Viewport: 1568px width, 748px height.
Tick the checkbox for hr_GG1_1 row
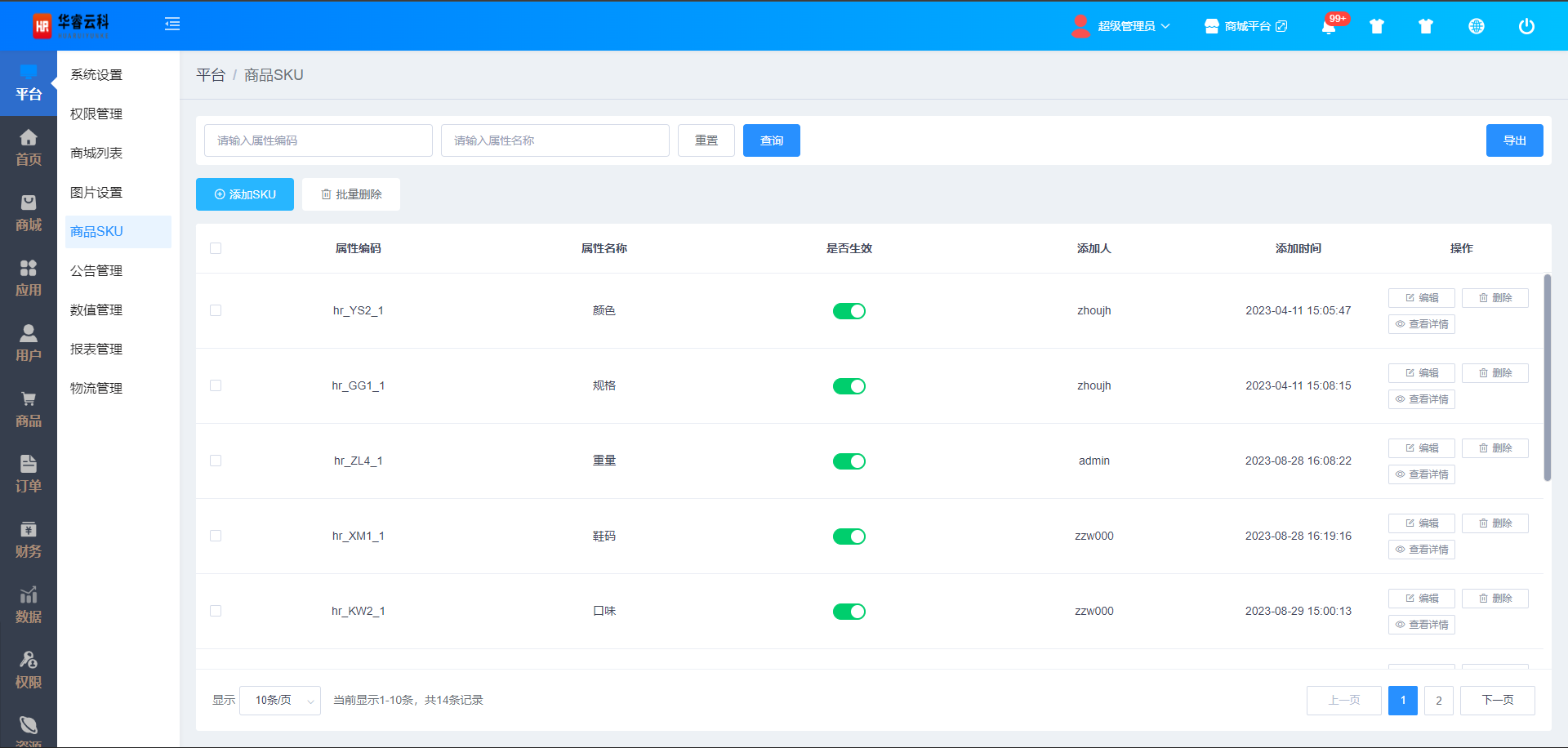pyautogui.click(x=216, y=385)
